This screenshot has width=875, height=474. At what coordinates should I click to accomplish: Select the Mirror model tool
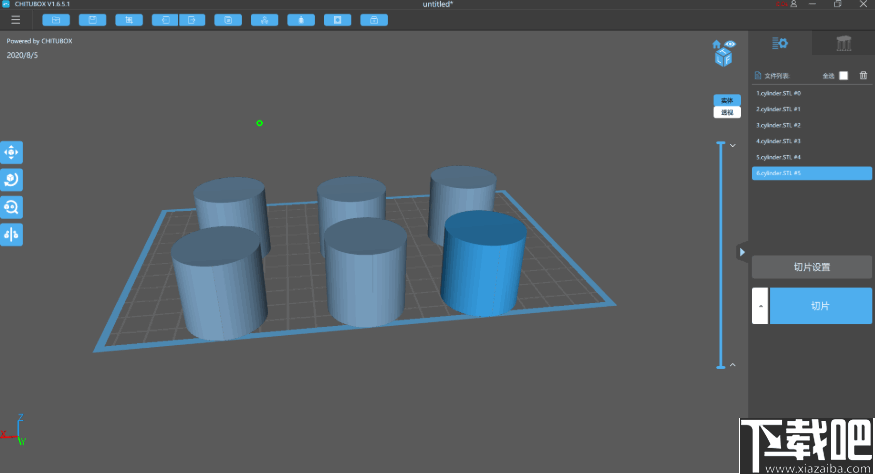click(11, 234)
